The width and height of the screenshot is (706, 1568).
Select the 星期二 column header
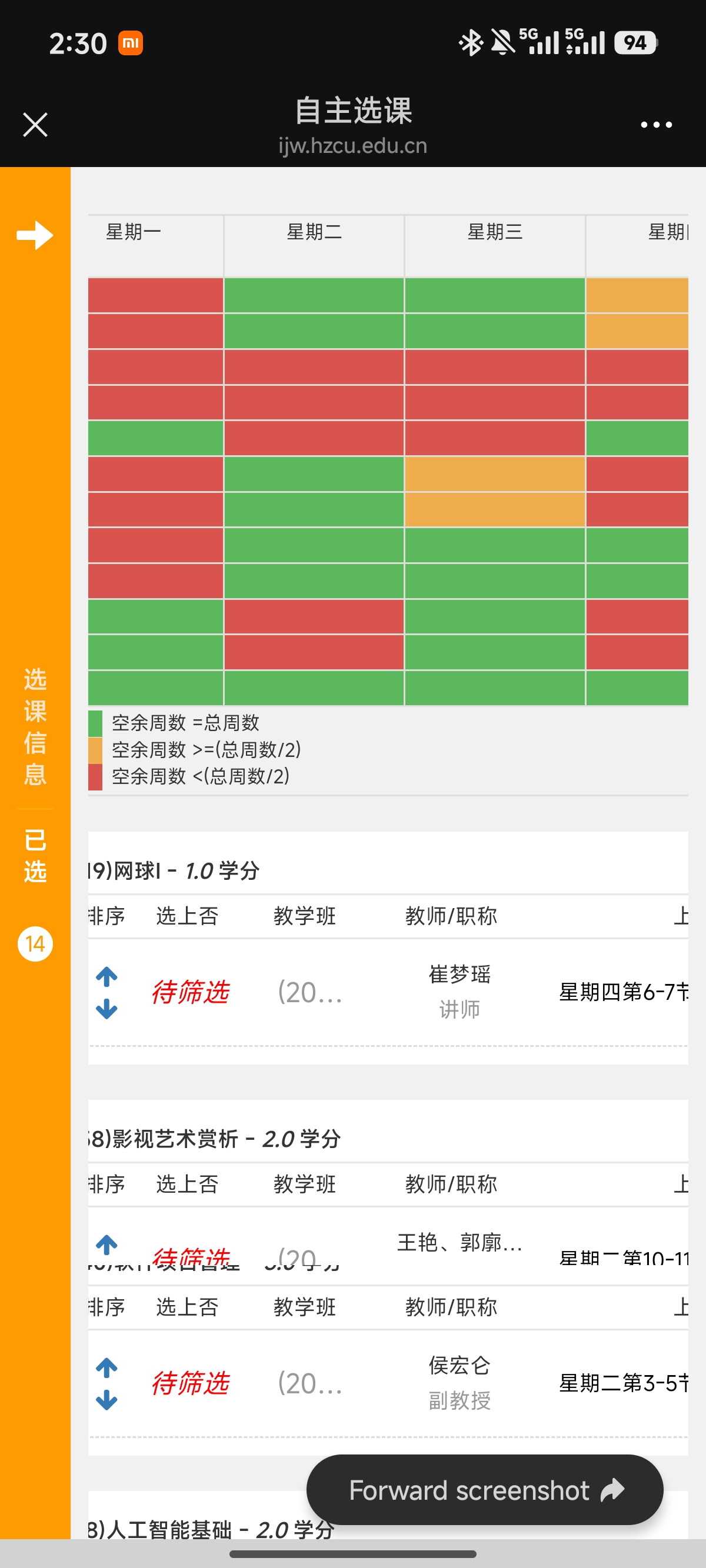point(314,232)
